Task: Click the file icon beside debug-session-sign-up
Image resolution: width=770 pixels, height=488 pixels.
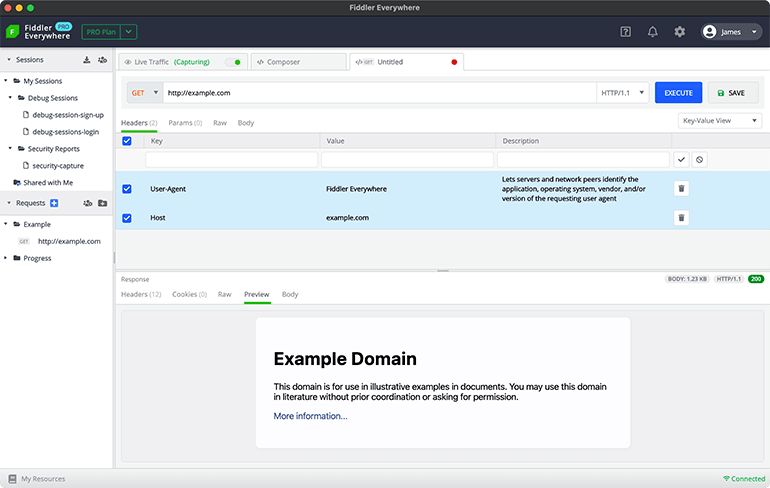Action: (x=26, y=114)
